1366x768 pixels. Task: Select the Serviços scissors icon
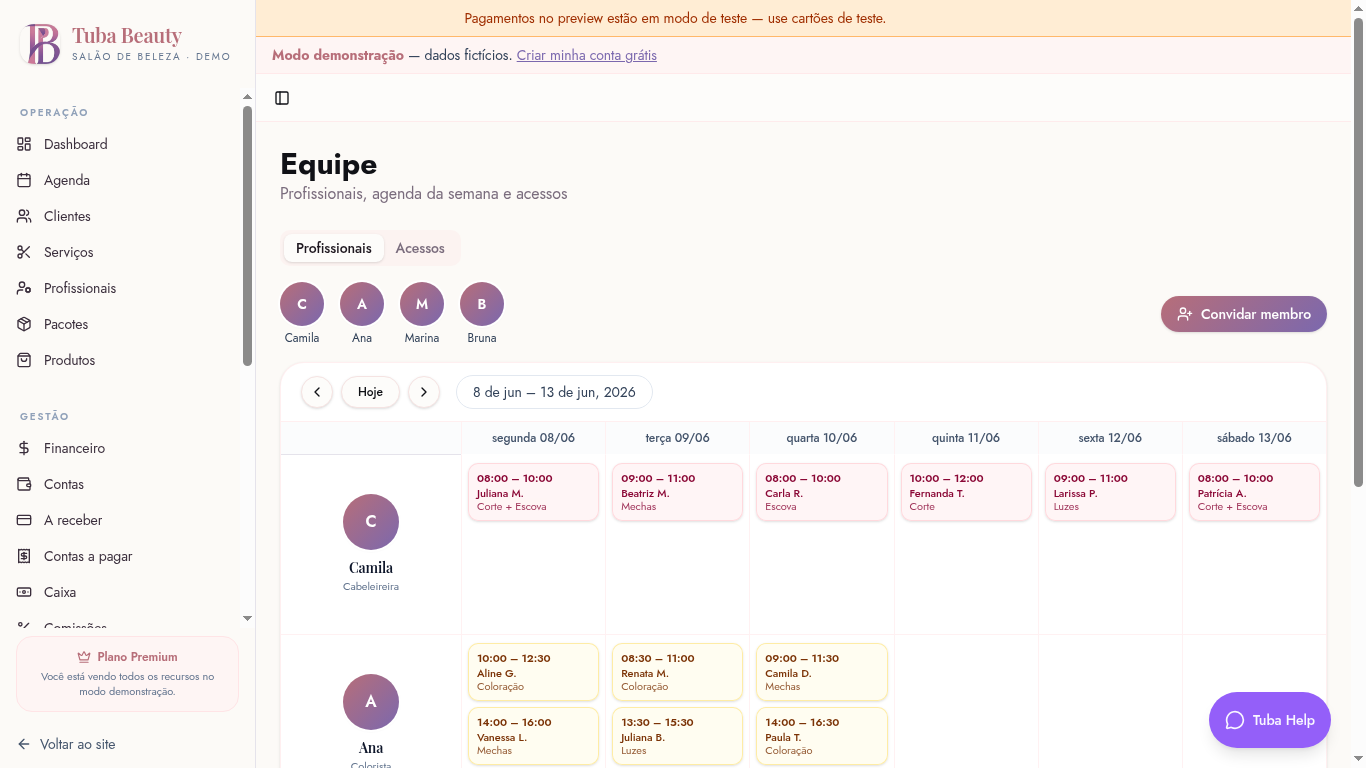[x=24, y=252]
